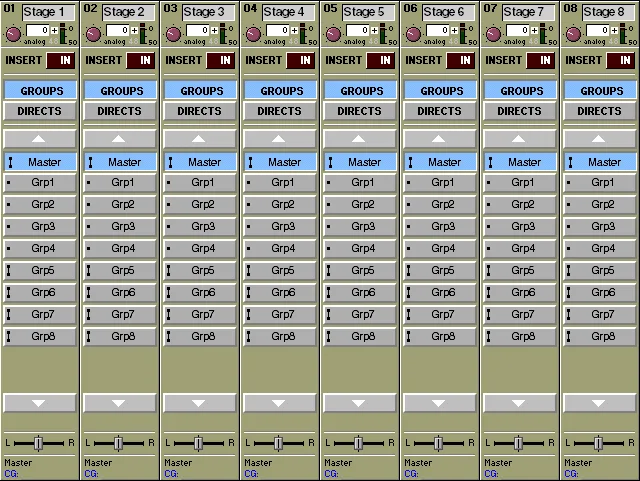
Task: Enable 48V phantom power on Stage 1
Action: click(53, 42)
